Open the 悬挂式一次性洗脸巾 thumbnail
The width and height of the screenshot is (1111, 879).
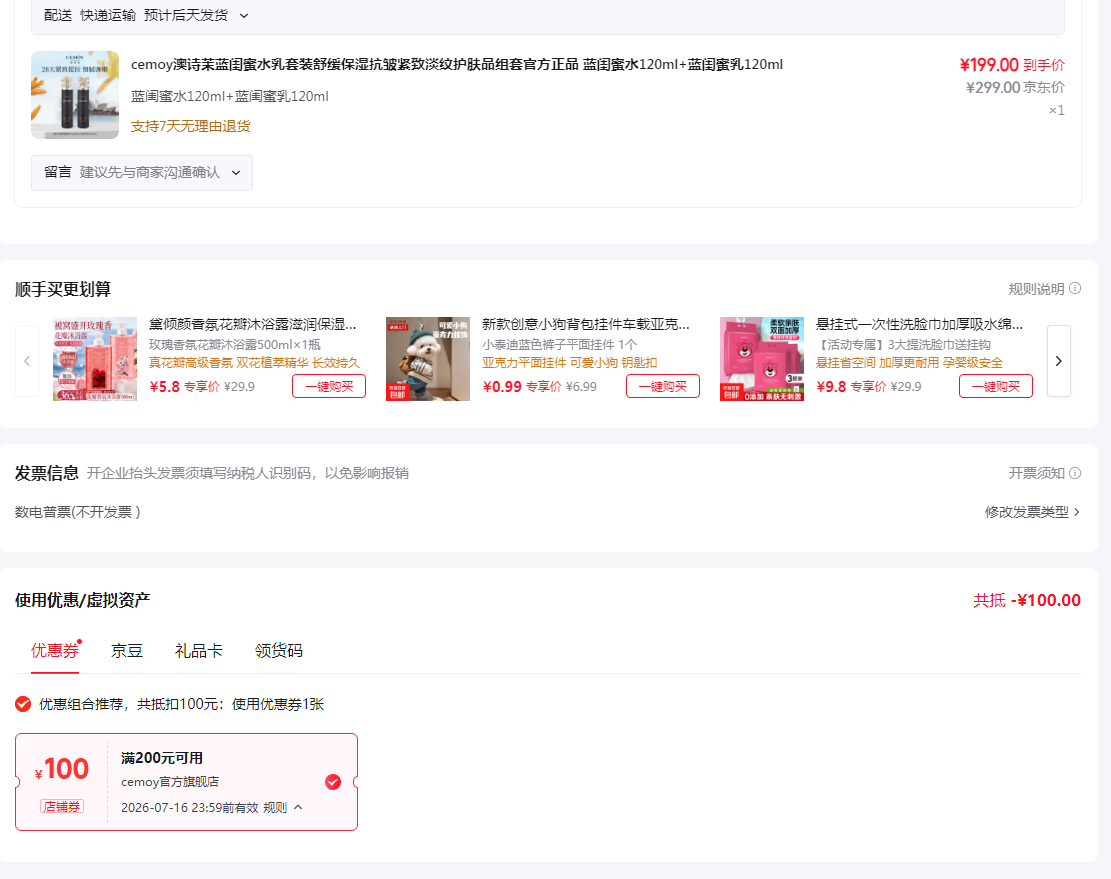tap(762, 359)
